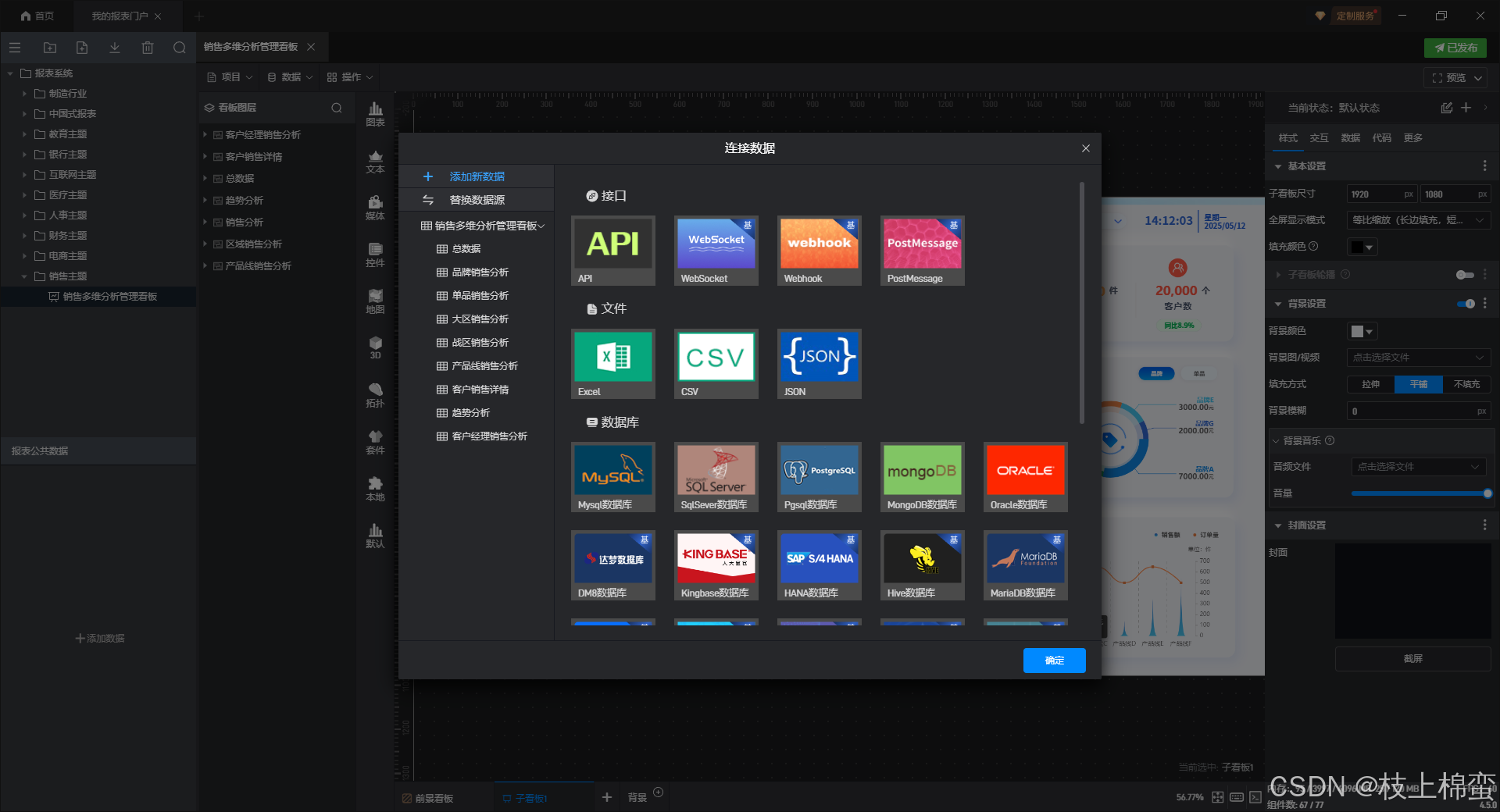Pick the MongoDB数据库 tile
The height and width of the screenshot is (812, 1500).
point(923,477)
